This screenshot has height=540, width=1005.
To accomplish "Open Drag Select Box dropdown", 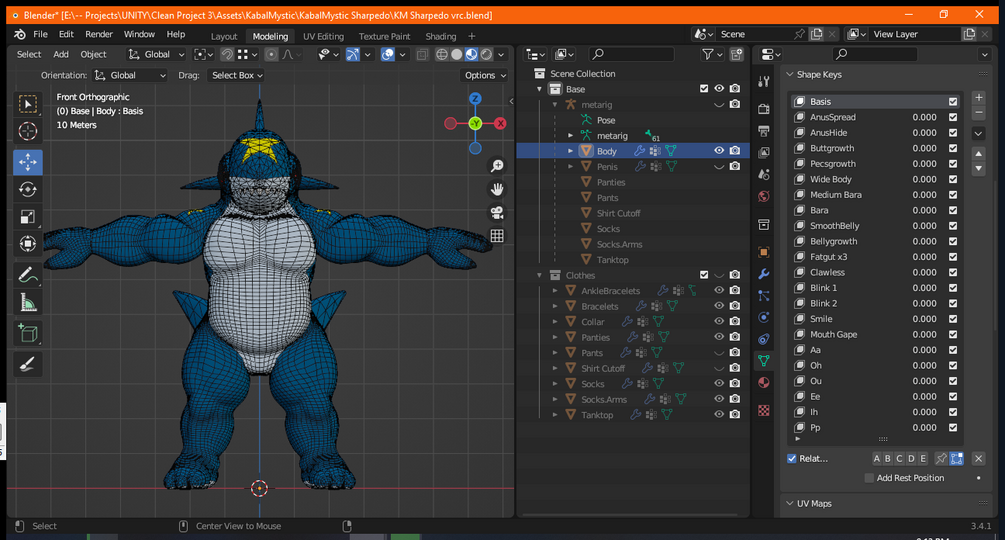I will [x=237, y=75].
